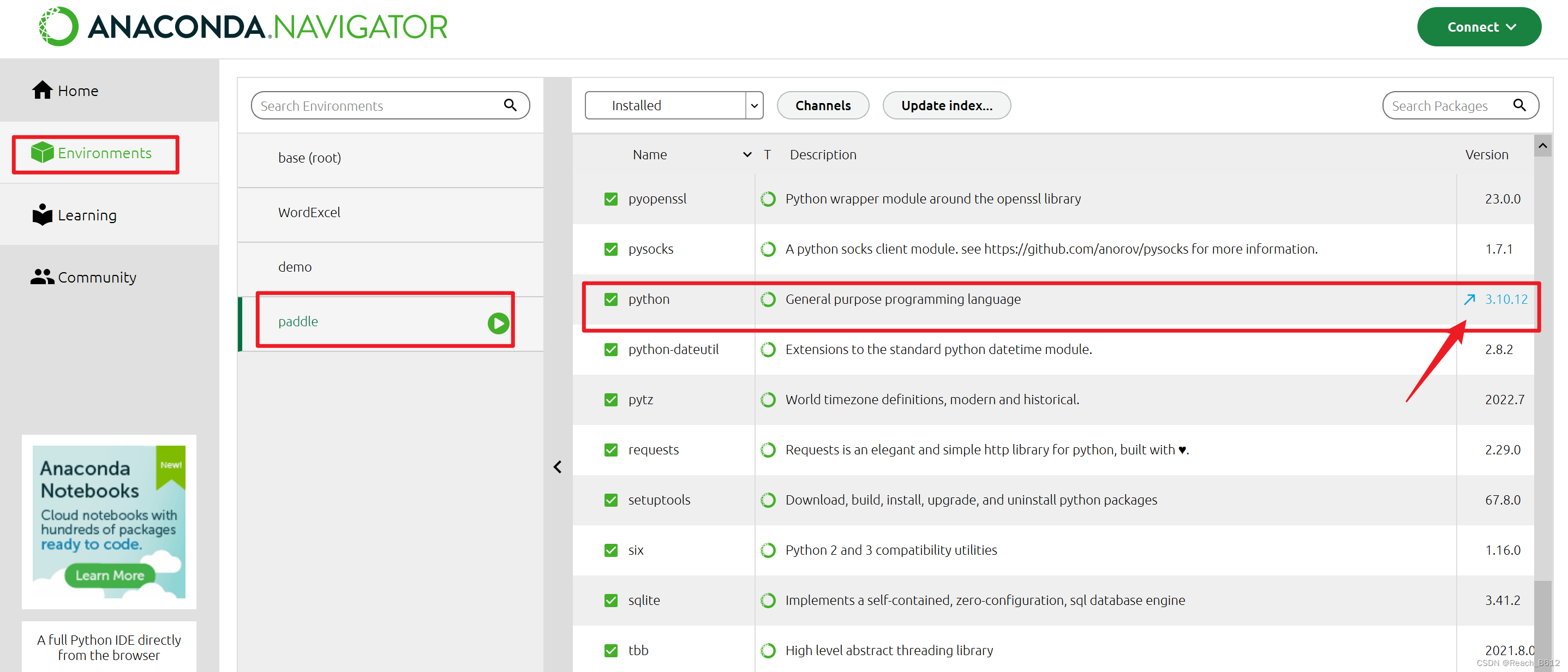Click the Community people icon
Screen dimensions: 1568x672
[42, 277]
